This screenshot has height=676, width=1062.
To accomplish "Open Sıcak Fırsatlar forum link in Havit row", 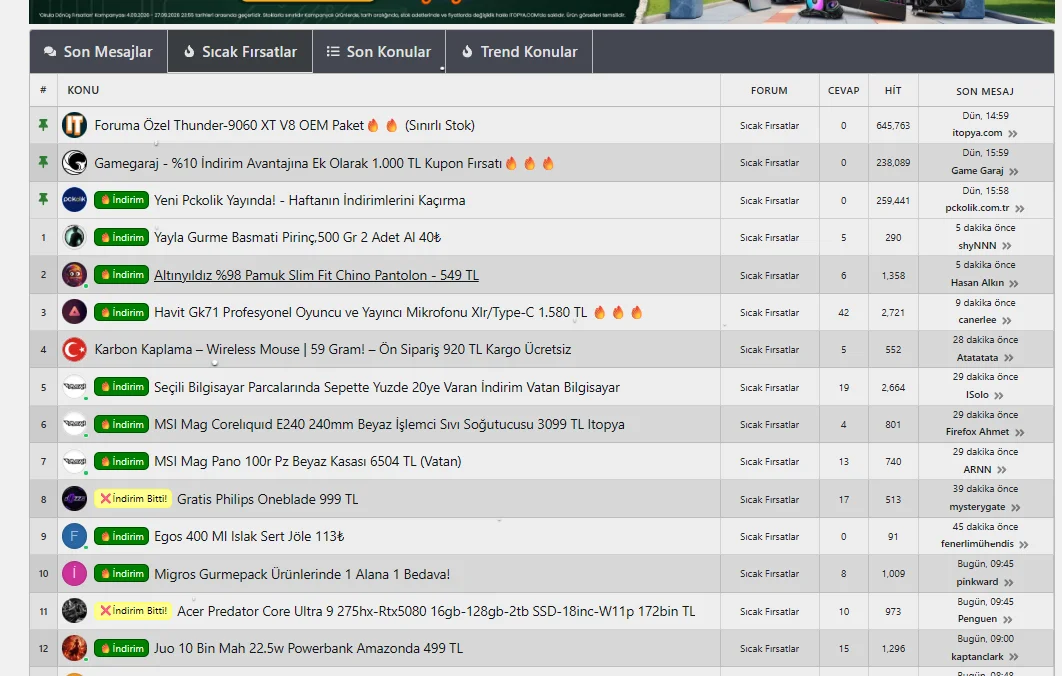I will click(769, 313).
